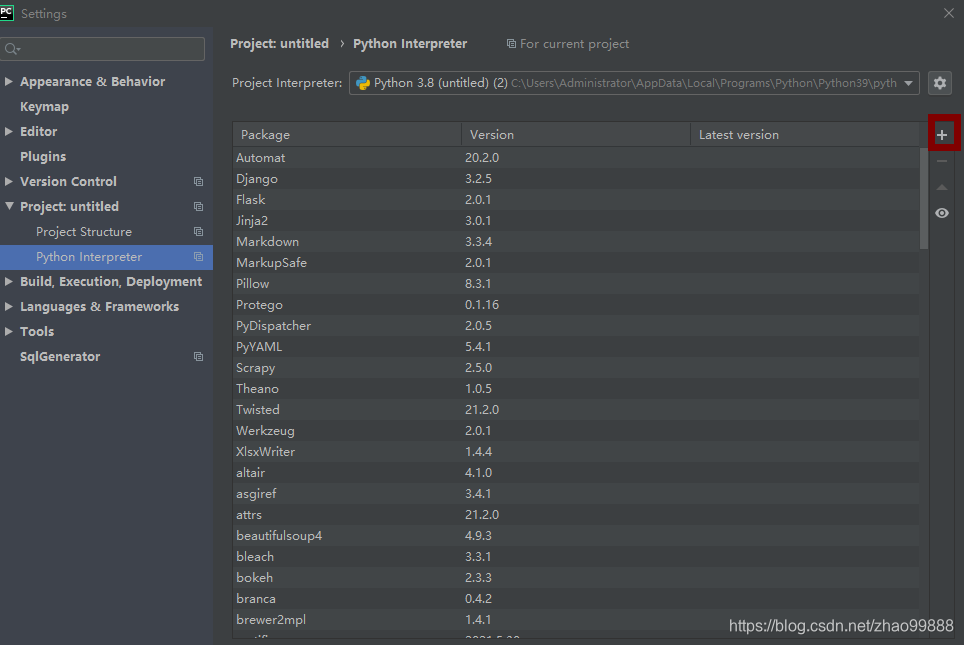Click the package list vertical scrollbar
The image size is (964, 645).
point(923,198)
